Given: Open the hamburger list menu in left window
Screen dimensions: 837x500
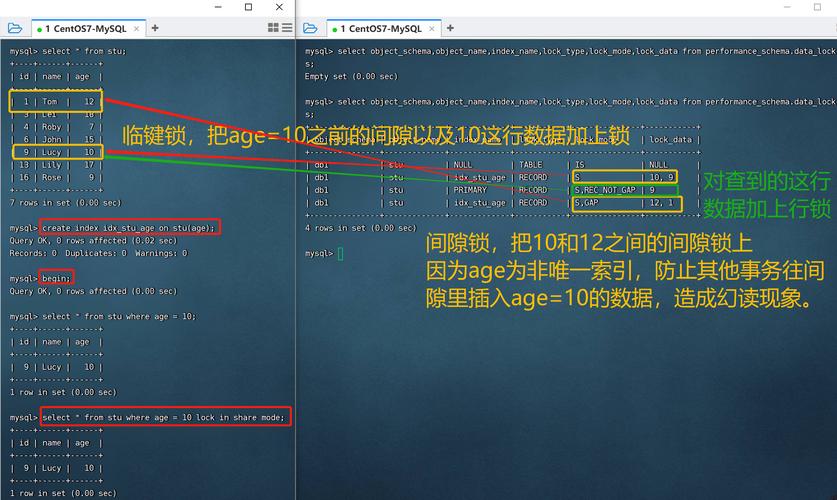Looking at the screenshot, I should (x=287, y=28).
